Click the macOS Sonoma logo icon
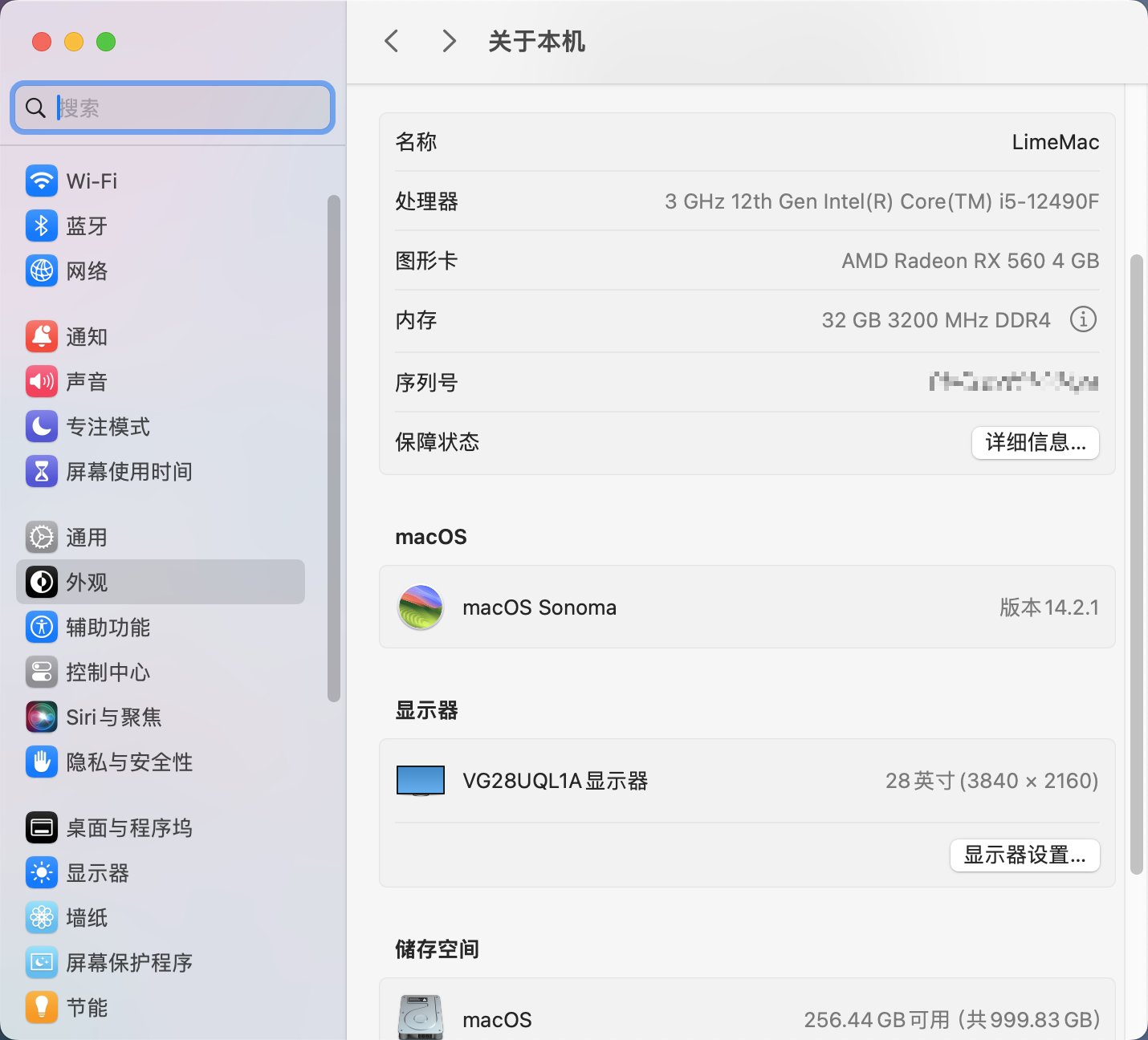Image resolution: width=1148 pixels, height=1040 pixels. point(421,607)
